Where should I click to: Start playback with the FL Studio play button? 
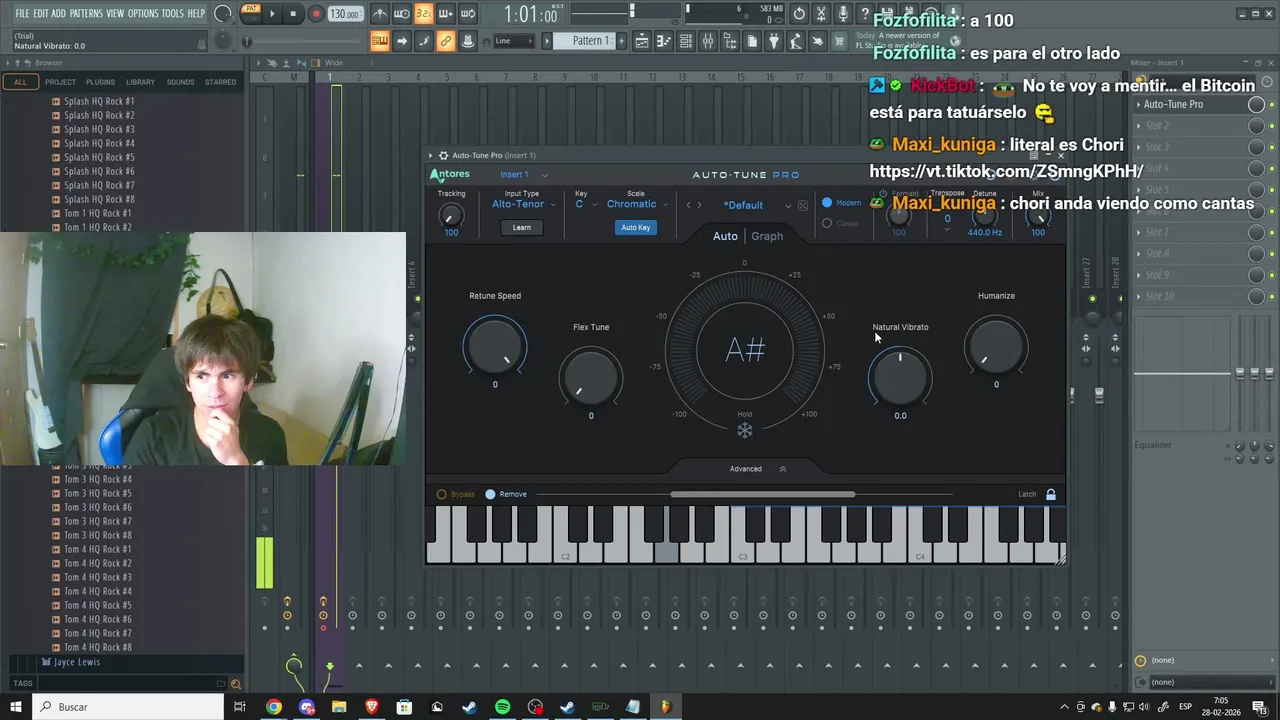point(272,14)
